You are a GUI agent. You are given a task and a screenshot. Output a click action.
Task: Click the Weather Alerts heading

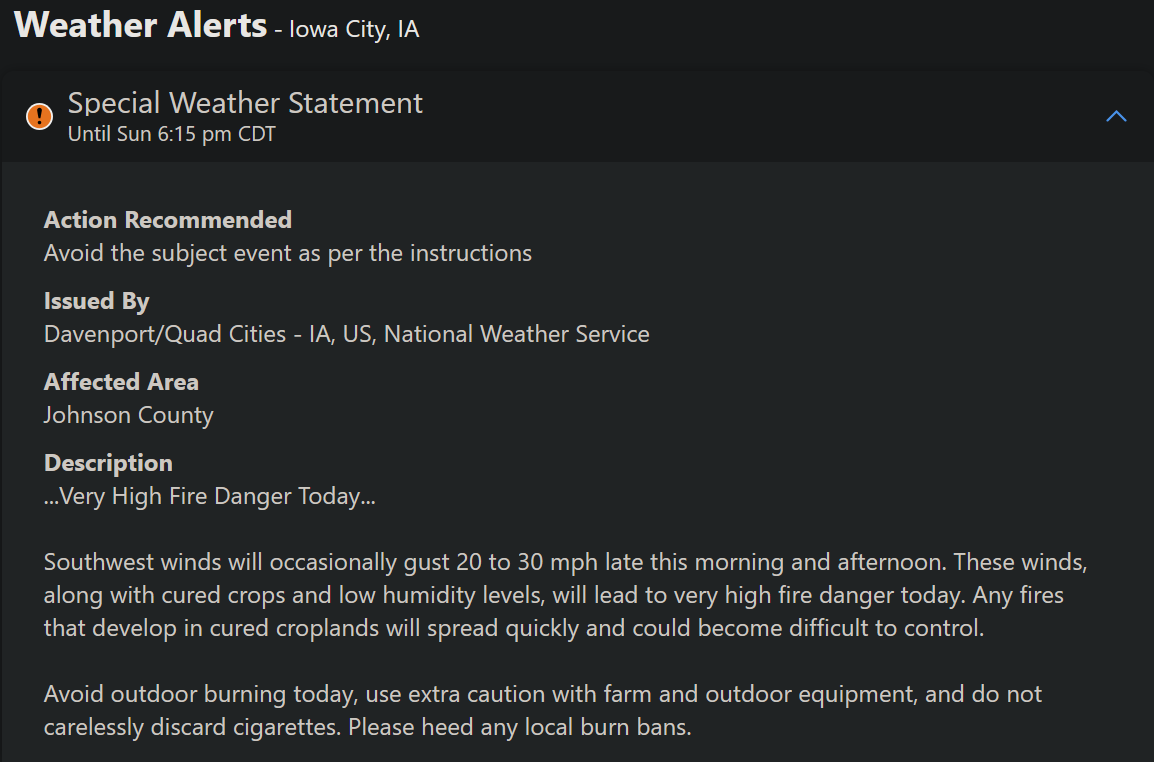141,25
